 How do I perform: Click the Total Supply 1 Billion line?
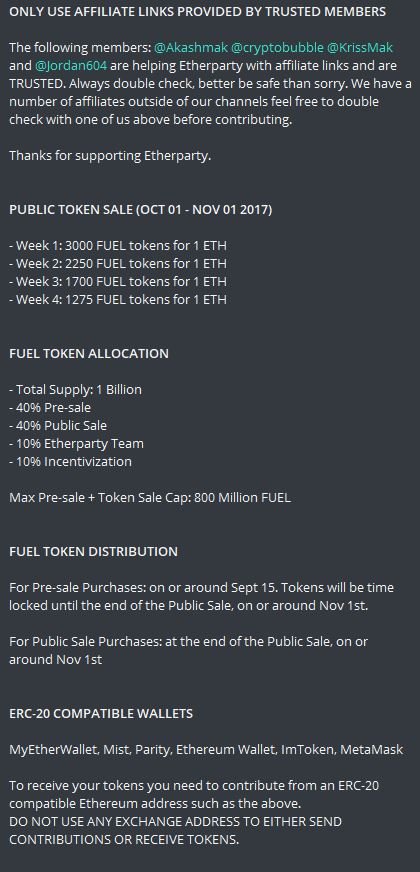pyautogui.click(x=76, y=389)
